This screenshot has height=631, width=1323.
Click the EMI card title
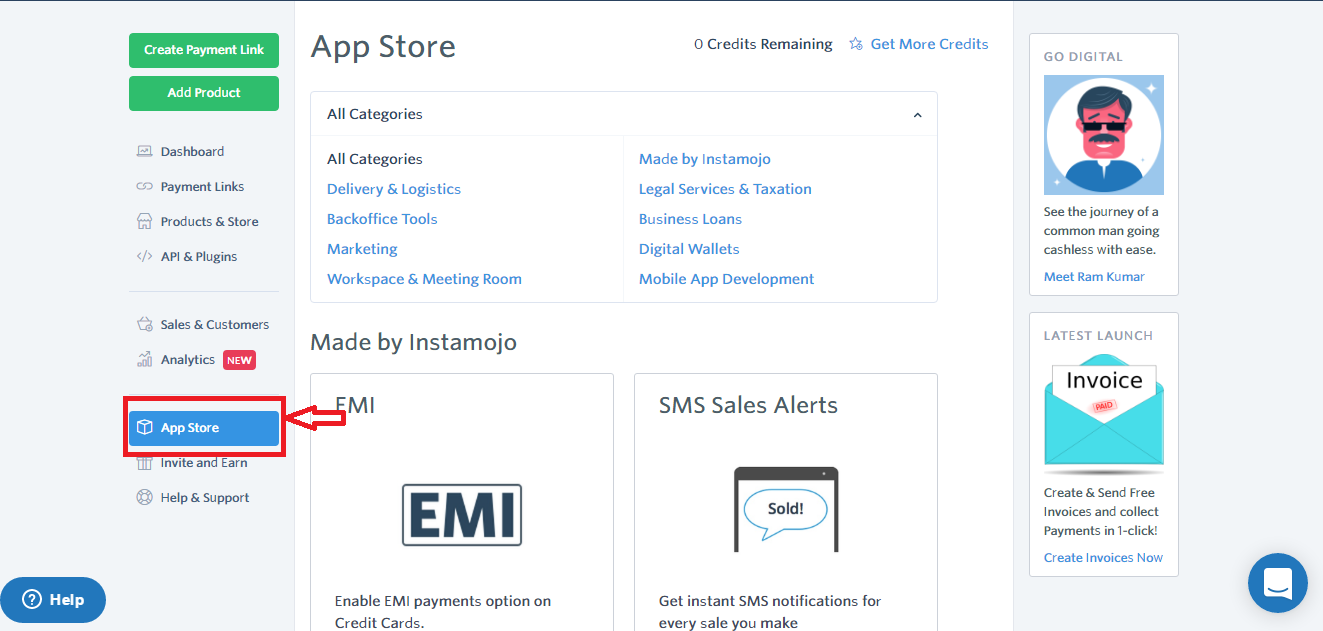[355, 405]
